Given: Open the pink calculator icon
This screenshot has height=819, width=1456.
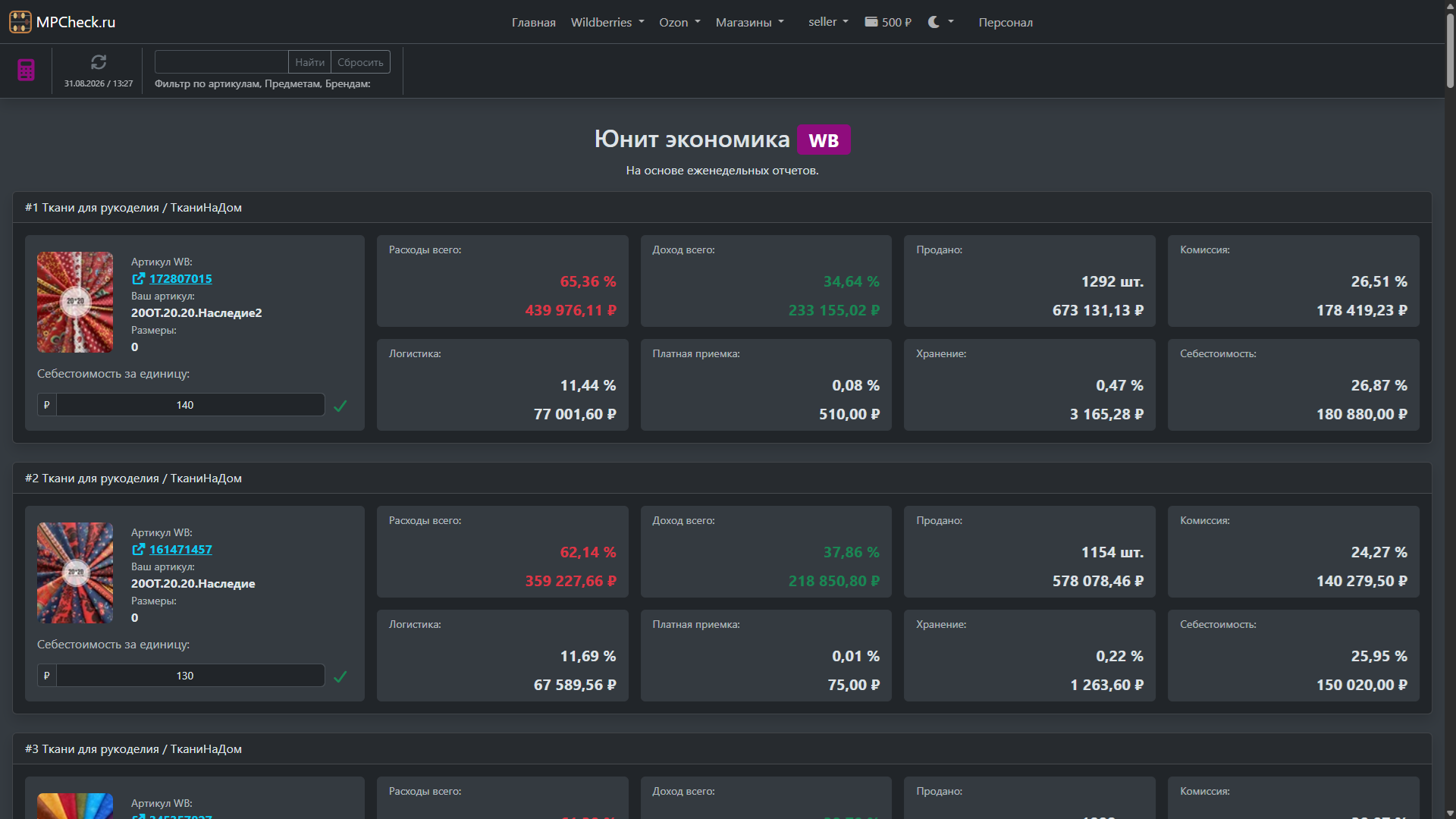Looking at the screenshot, I should (26, 70).
